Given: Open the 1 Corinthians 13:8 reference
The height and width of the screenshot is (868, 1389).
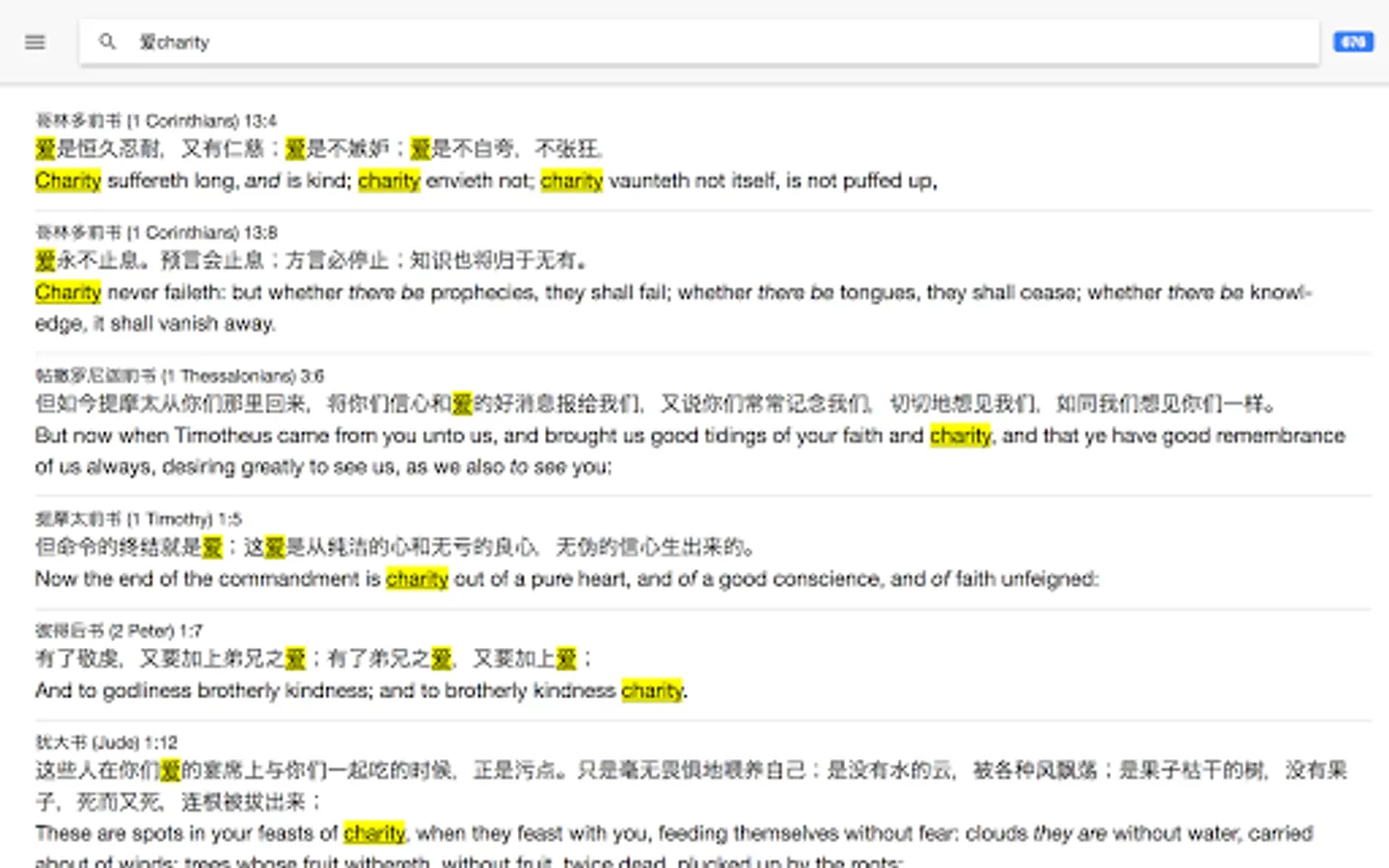Looking at the screenshot, I should (x=156, y=232).
